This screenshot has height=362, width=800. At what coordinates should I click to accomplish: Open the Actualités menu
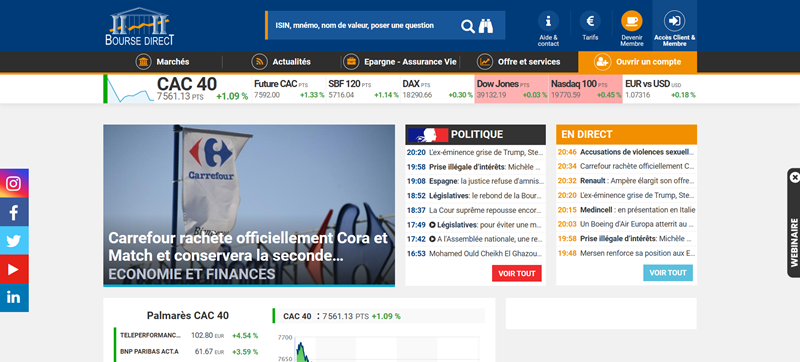(x=281, y=62)
